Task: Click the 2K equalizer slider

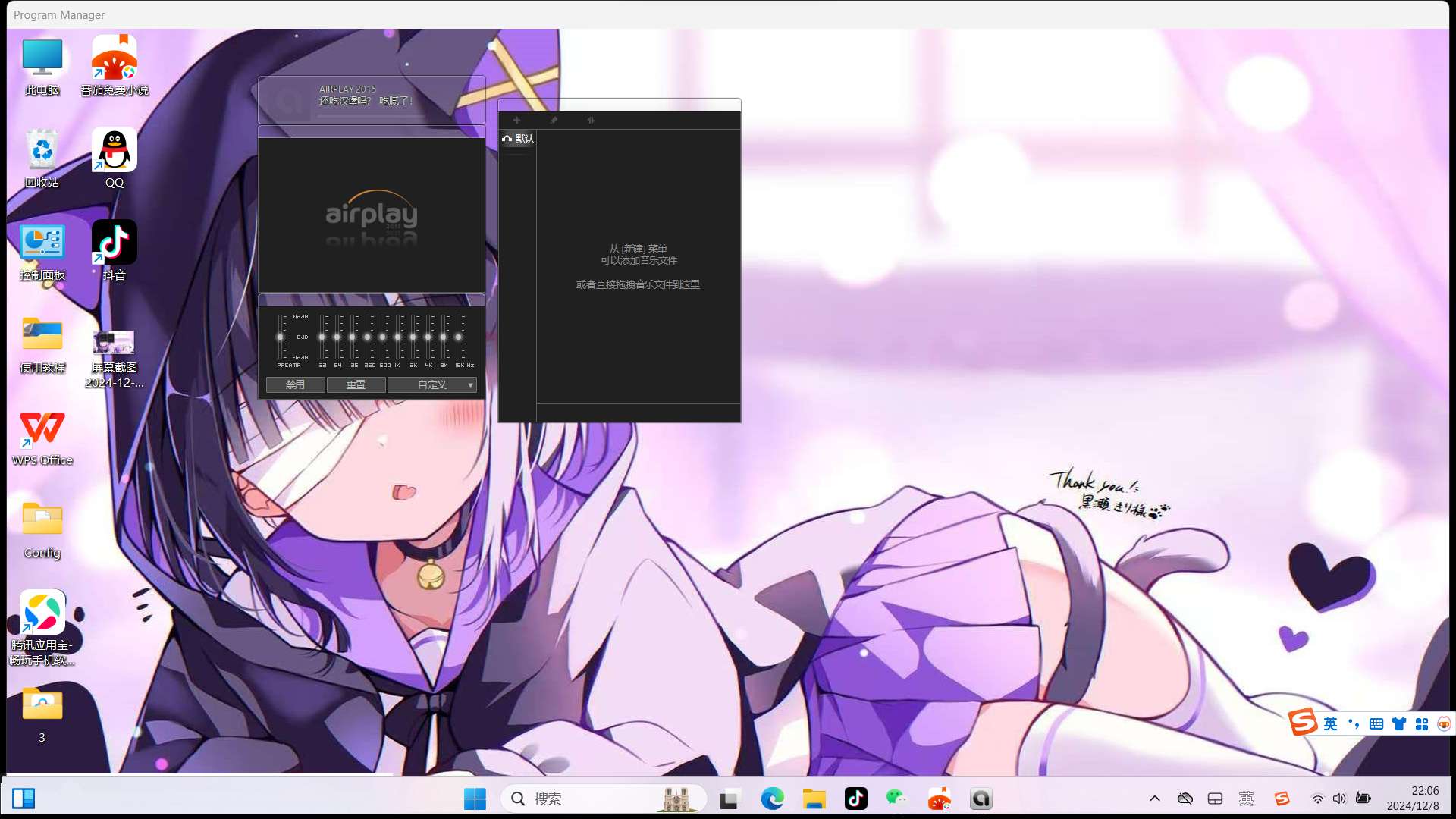Action: tap(413, 337)
